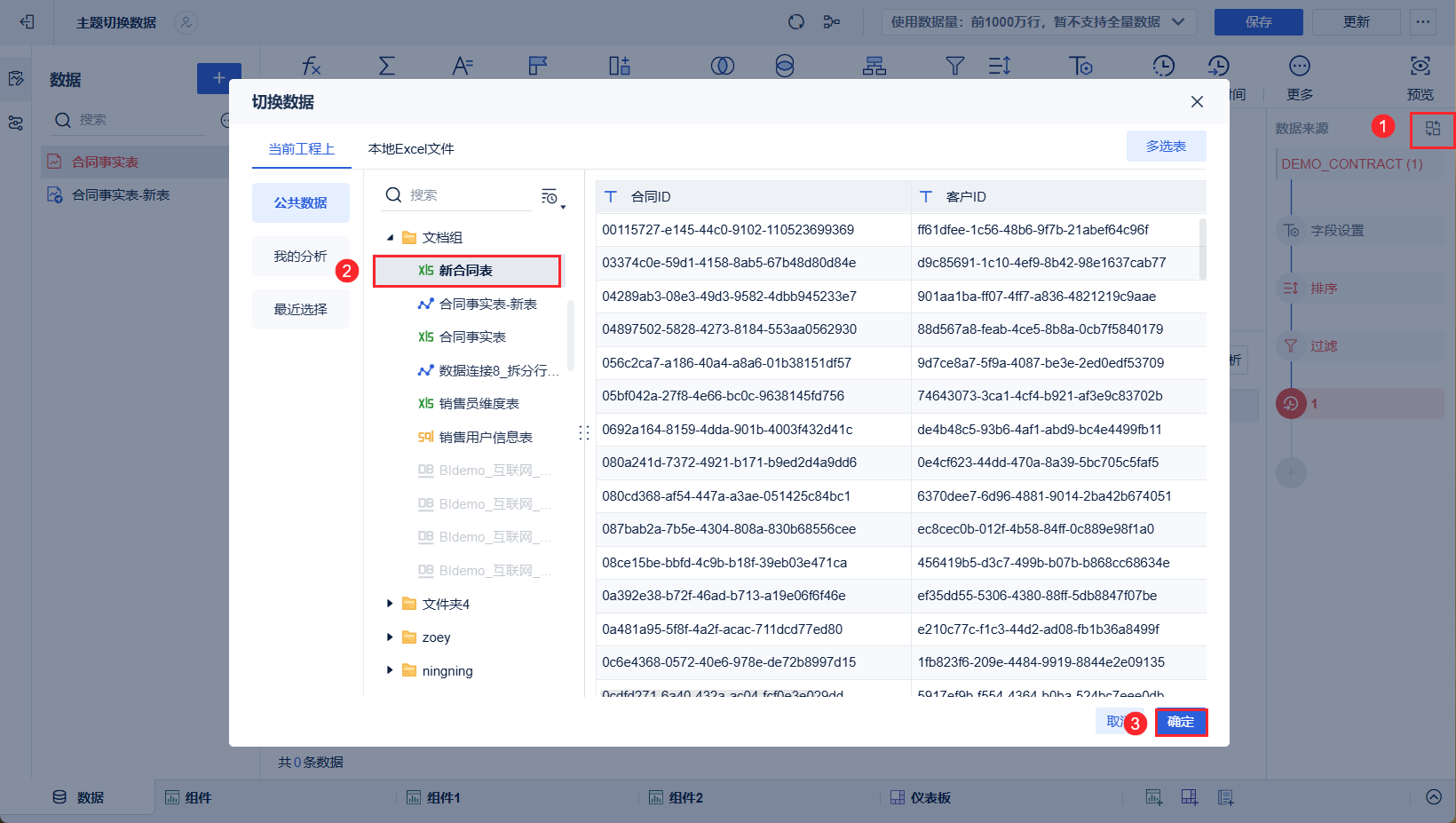Click the 字段设置 step in right panel

[x=1359, y=231]
